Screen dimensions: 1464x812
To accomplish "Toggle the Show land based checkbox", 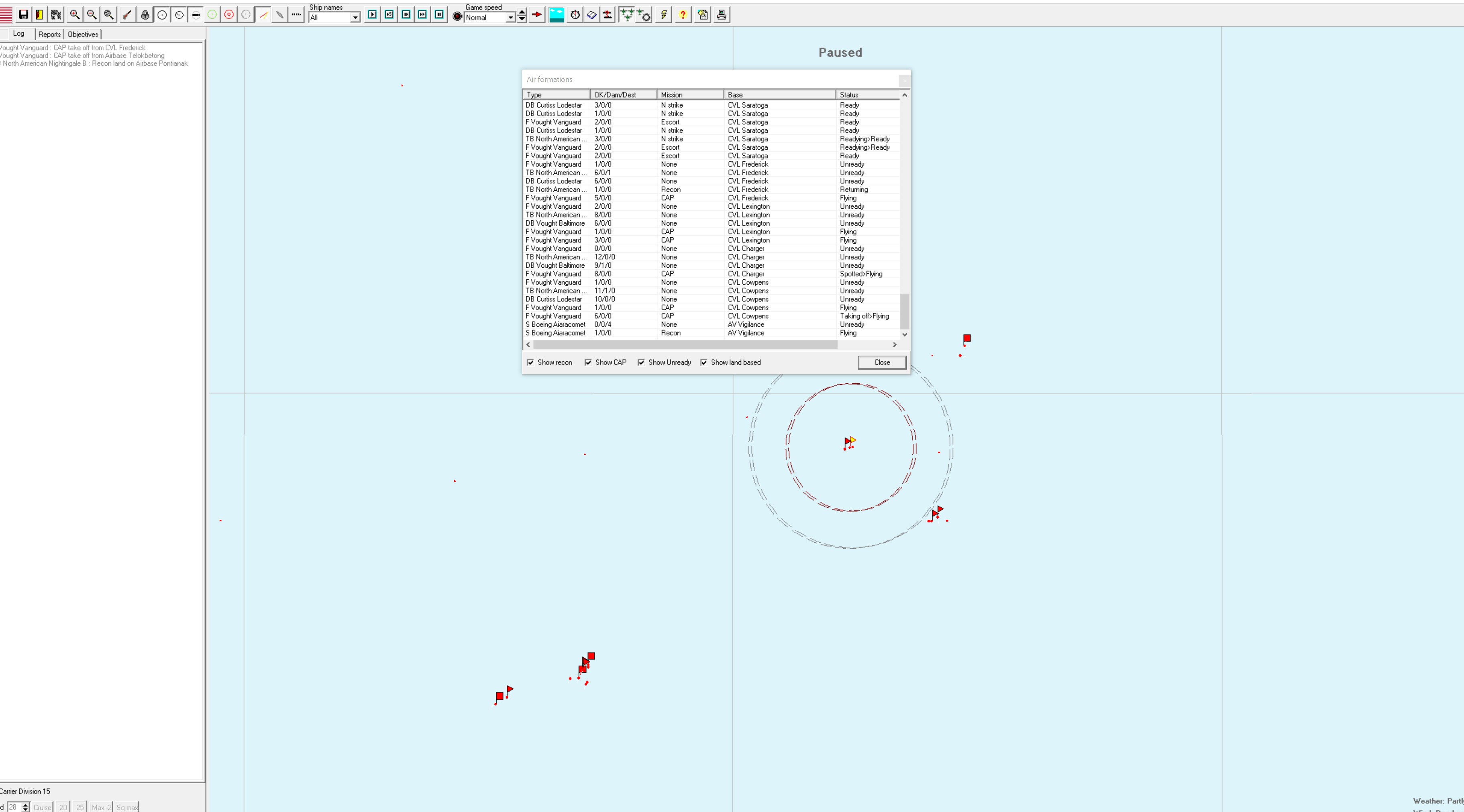I will click(x=703, y=362).
